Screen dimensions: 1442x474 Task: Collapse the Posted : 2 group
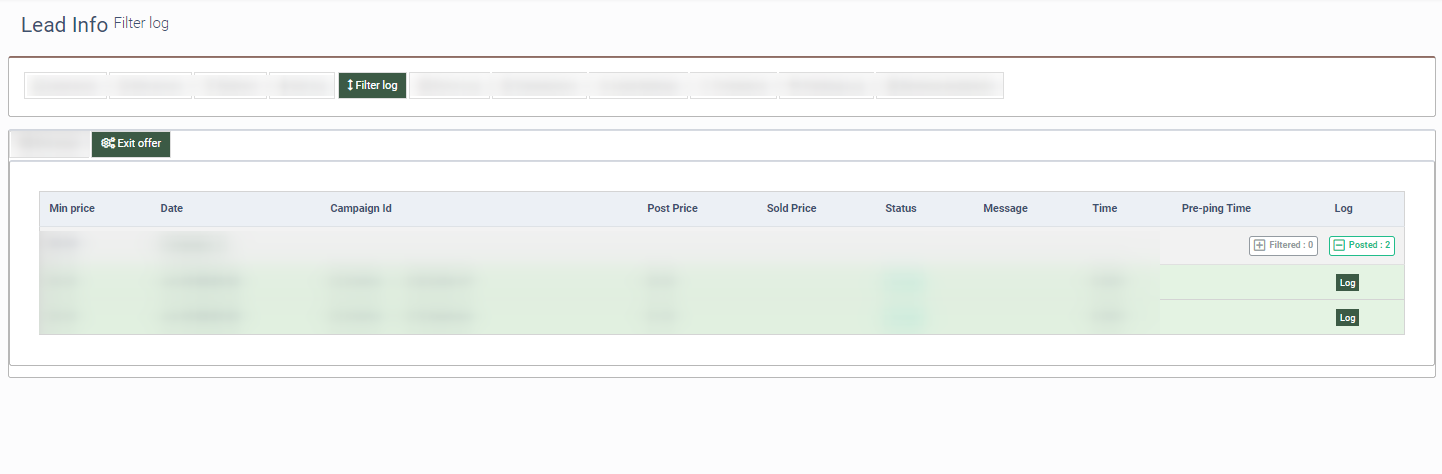click(1361, 245)
